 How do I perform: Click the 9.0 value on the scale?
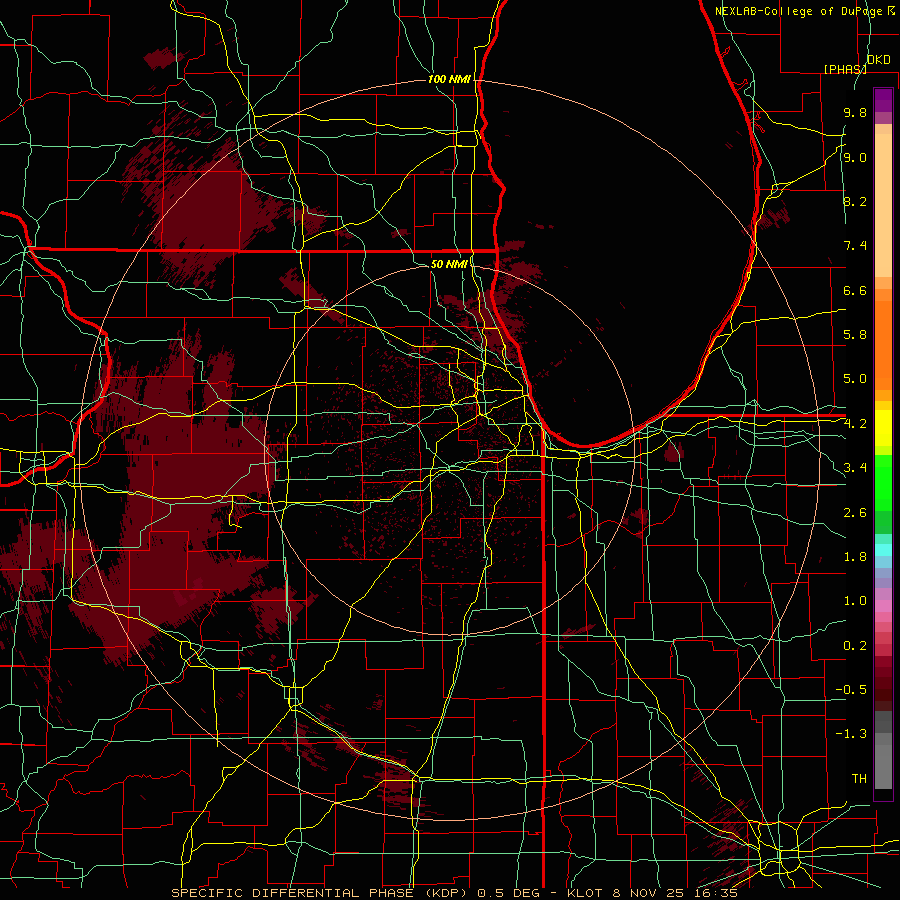(x=855, y=157)
